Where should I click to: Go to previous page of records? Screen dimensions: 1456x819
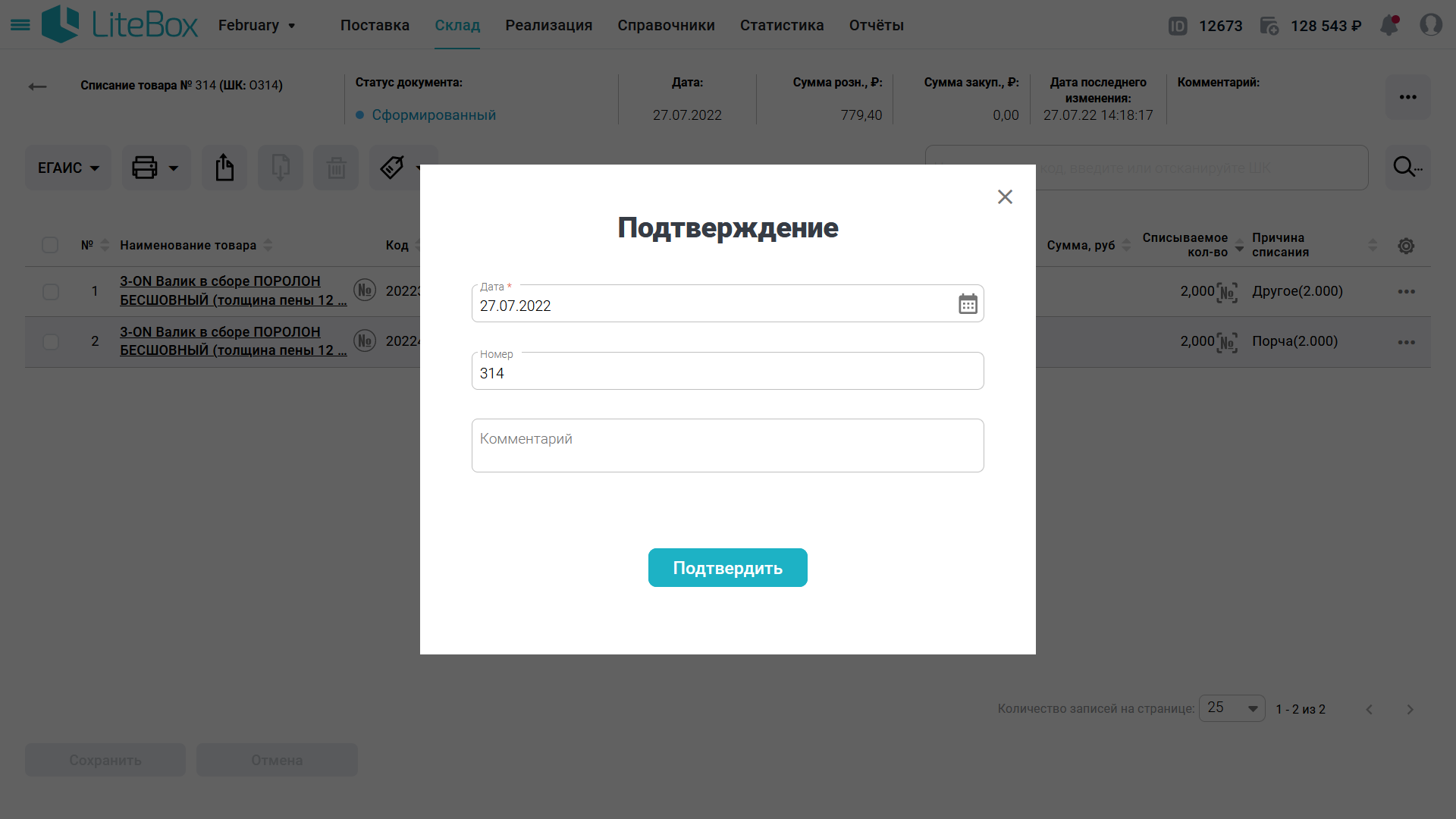point(1370,710)
